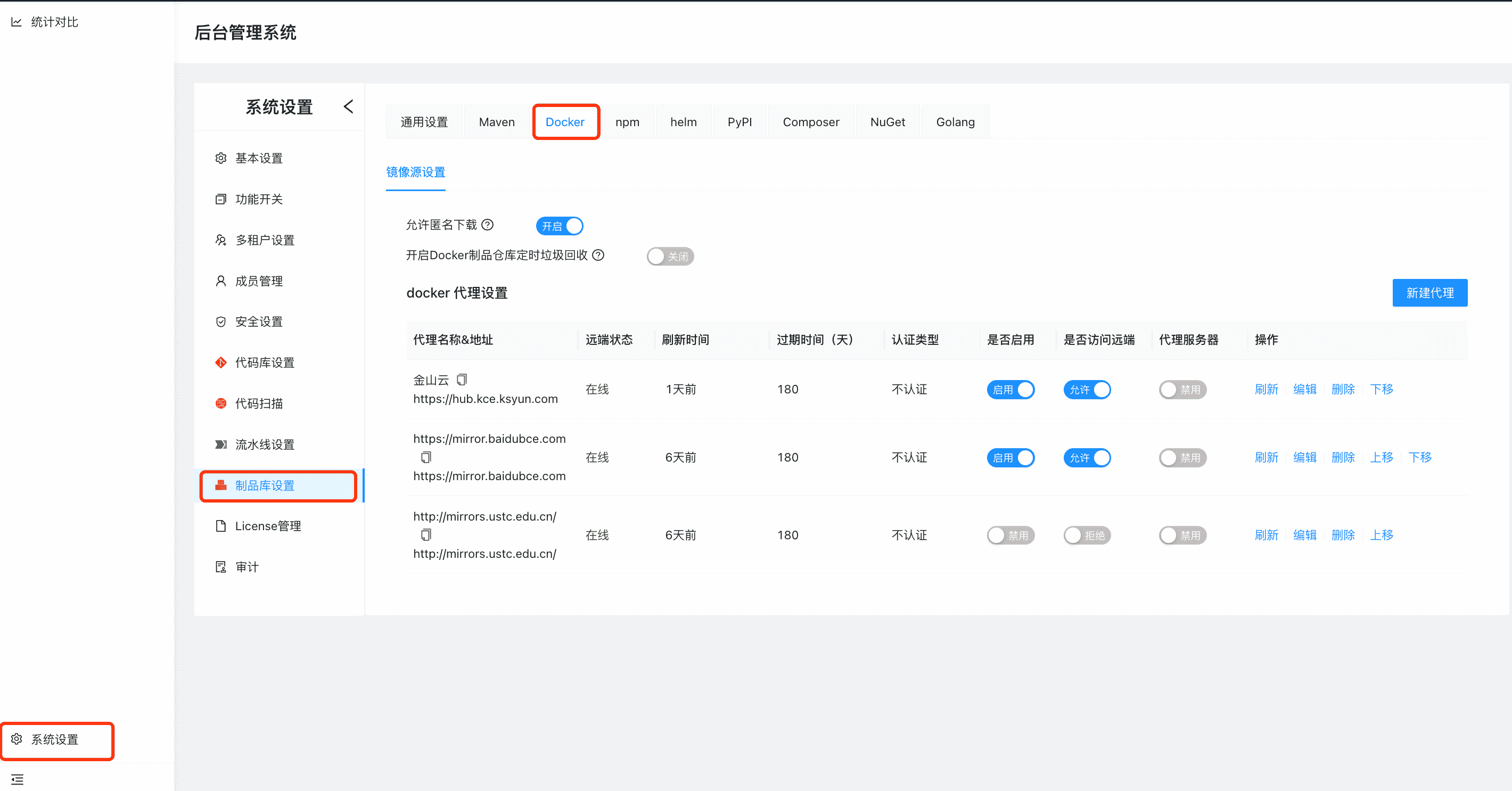The height and width of the screenshot is (791, 1512).
Task: Toggle 金山云 是否启用 switch
Action: click(x=1010, y=389)
